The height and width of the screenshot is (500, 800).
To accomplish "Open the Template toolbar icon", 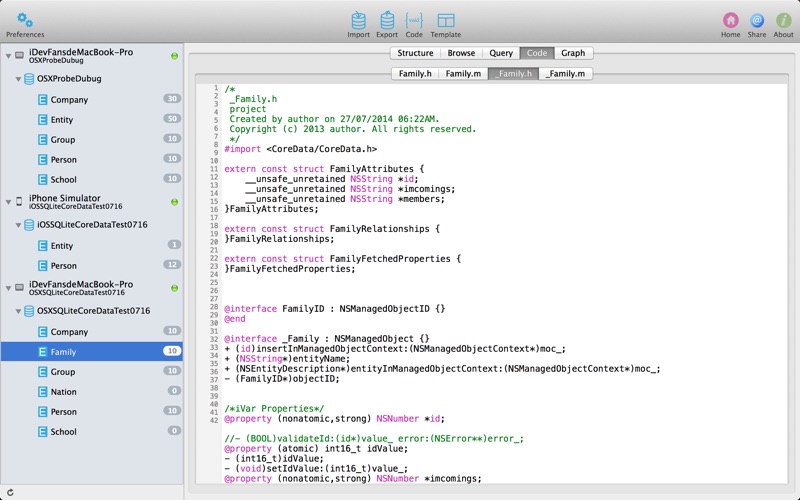I will (x=445, y=20).
